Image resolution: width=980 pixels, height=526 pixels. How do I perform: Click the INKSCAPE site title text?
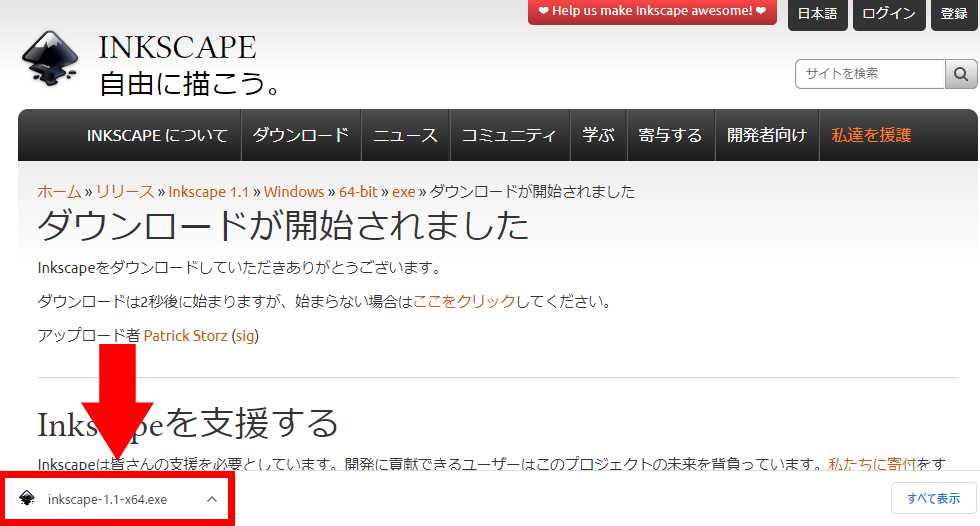178,47
